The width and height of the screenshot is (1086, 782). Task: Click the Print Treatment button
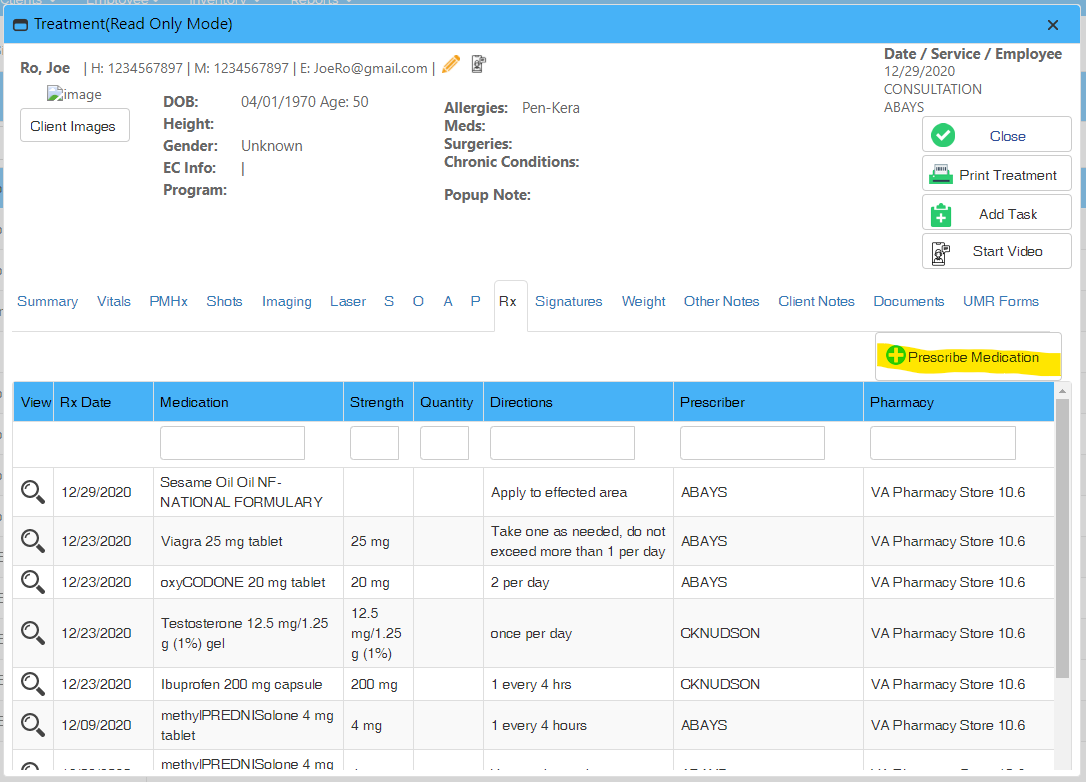(997, 174)
